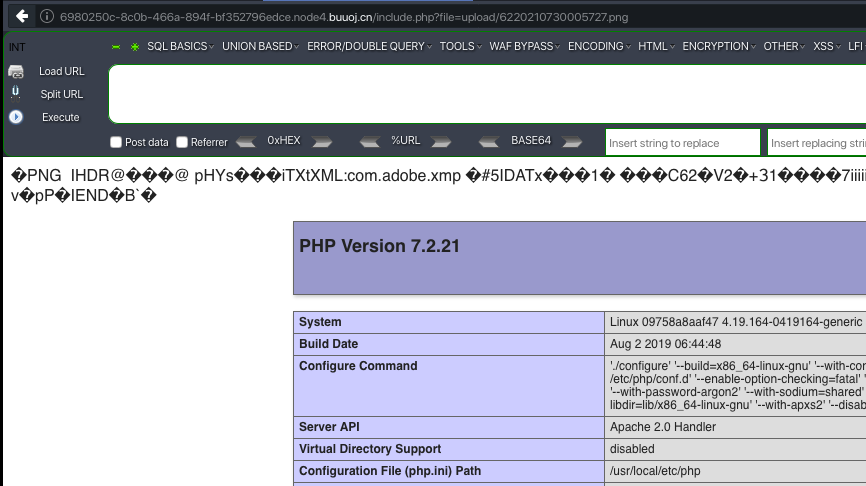This screenshot has height=486, width=866.
Task: Click the green asterisk HackBar icon
Action: (135, 47)
